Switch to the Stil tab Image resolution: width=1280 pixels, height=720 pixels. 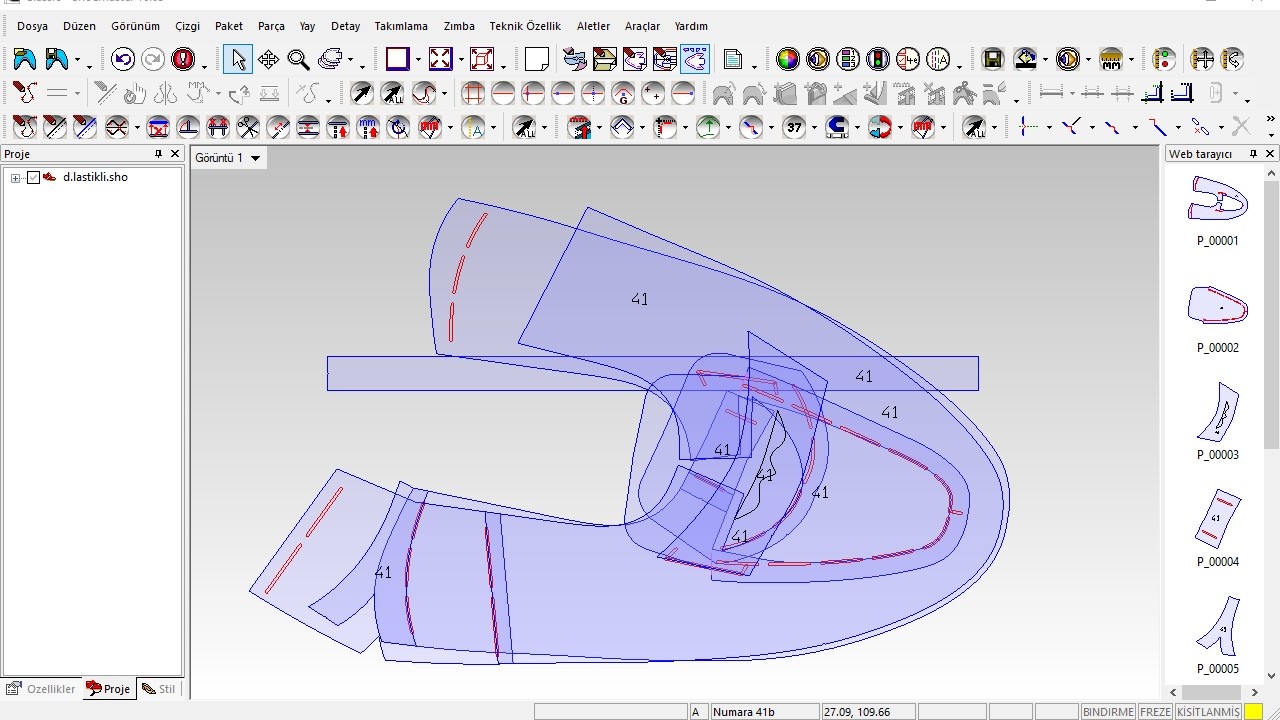click(x=159, y=689)
